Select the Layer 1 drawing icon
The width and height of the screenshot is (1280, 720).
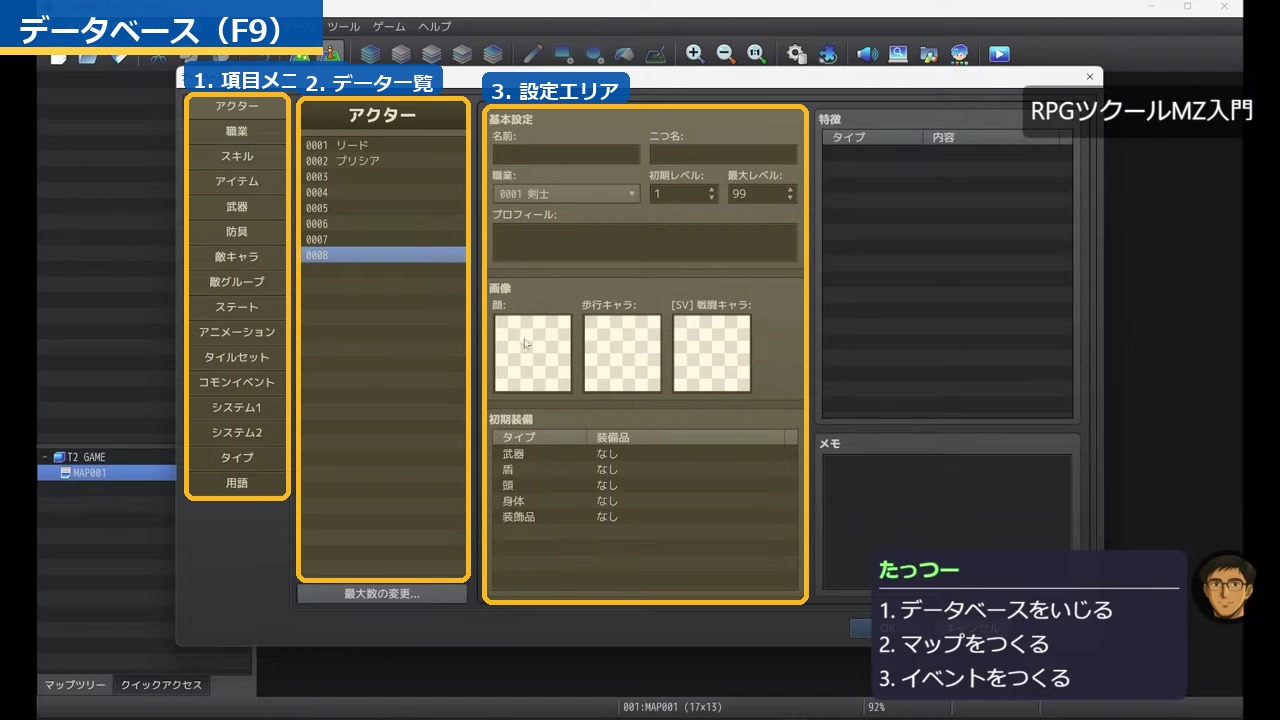click(x=401, y=54)
